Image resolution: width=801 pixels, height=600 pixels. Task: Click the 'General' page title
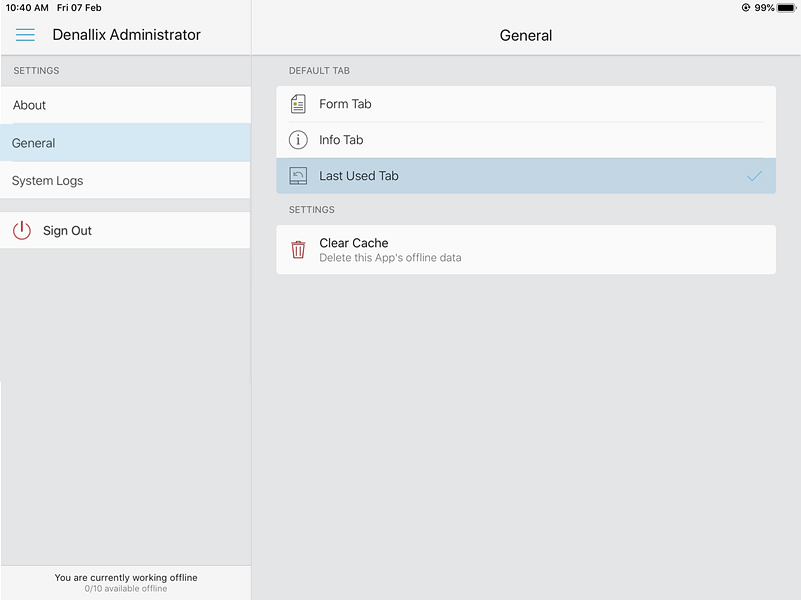(x=526, y=35)
